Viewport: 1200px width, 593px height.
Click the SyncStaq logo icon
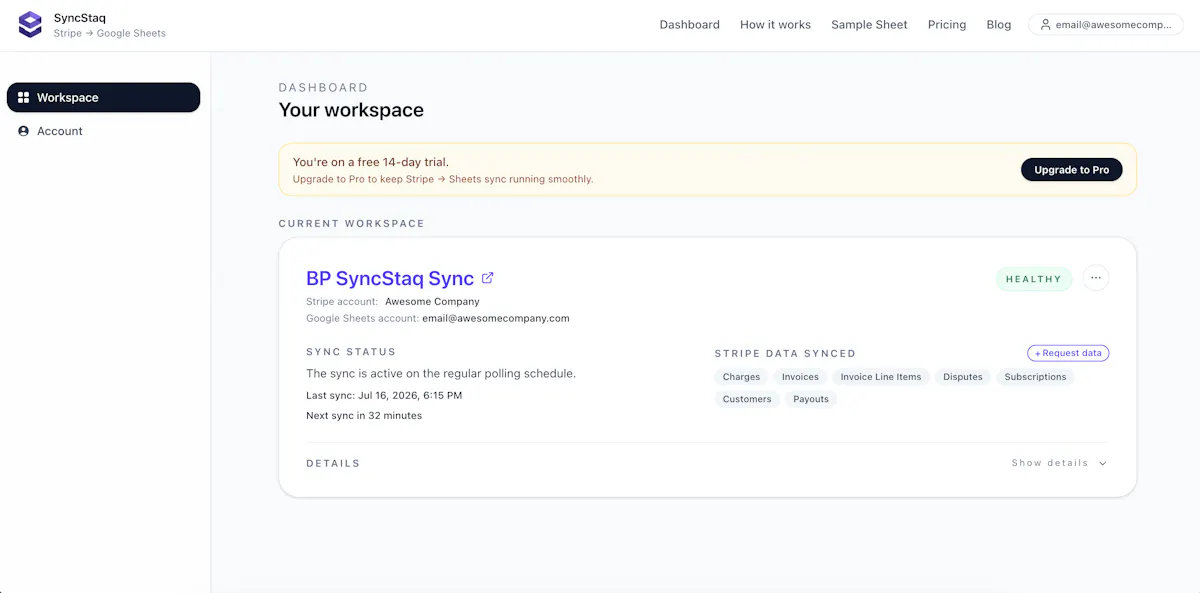click(x=31, y=24)
